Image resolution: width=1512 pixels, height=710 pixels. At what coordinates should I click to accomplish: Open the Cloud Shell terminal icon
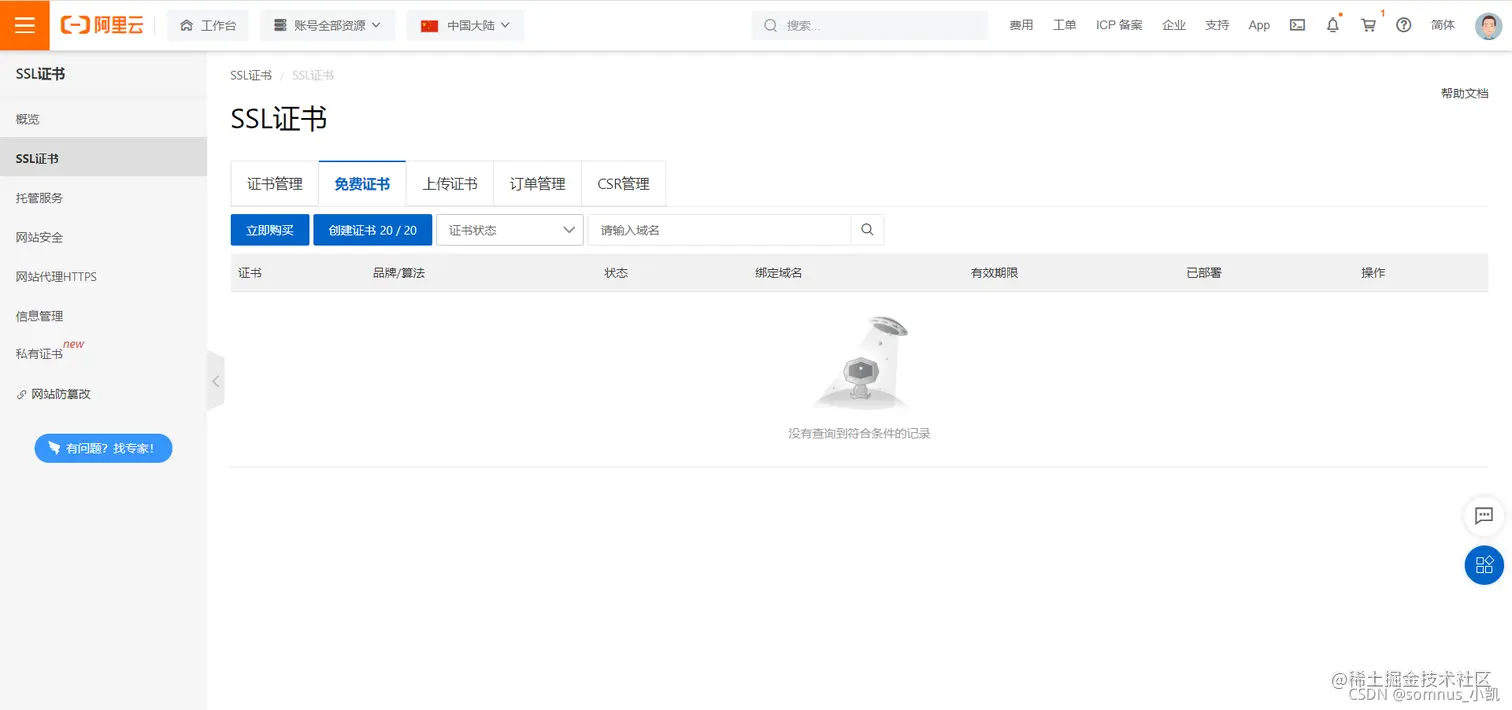click(1297, 25)
